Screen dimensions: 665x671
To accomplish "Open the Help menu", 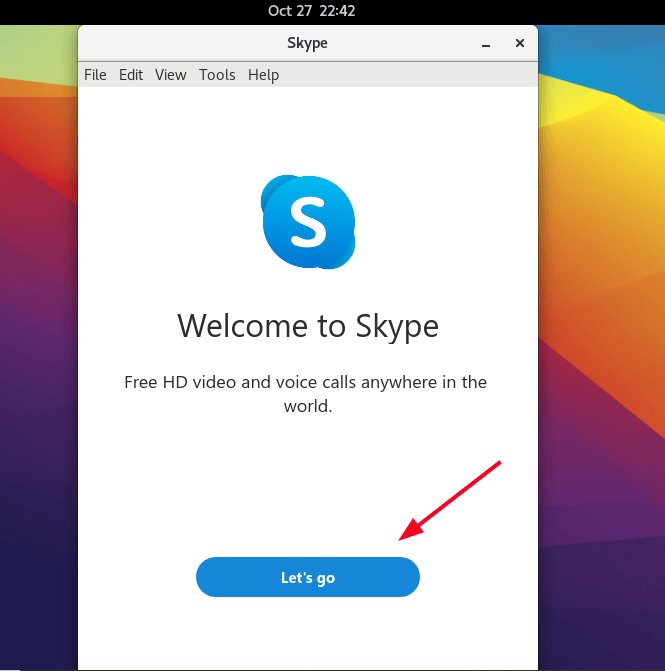I will click(263, 75).
